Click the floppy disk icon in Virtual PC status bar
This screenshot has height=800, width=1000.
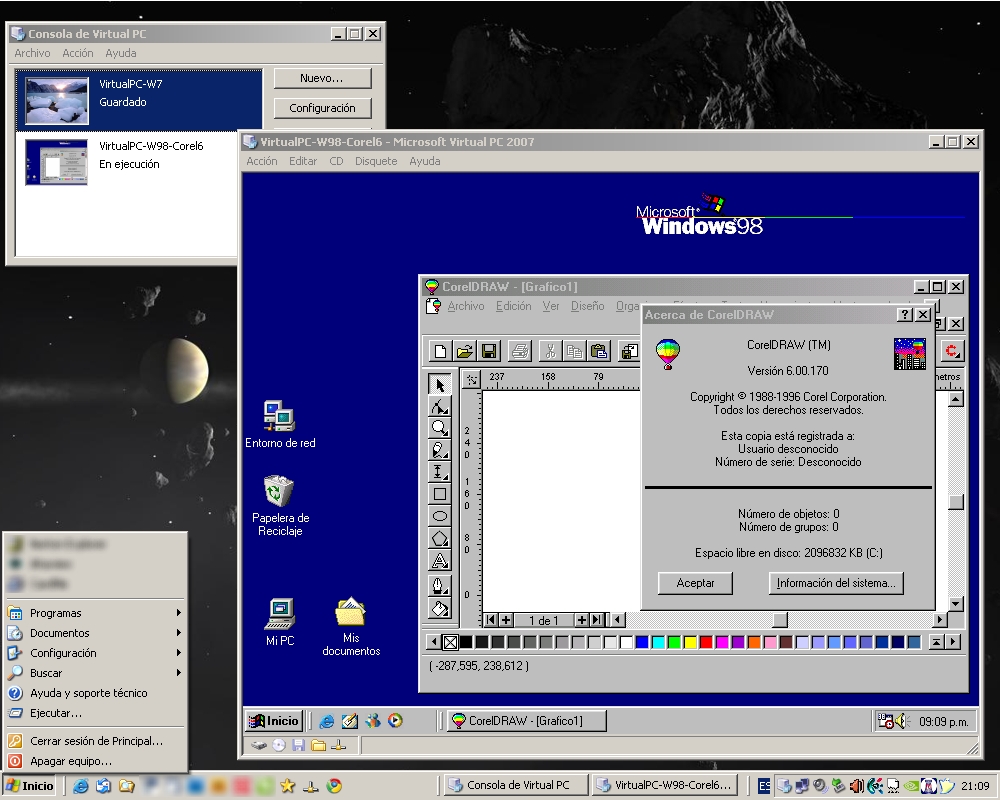coord(298,744)
